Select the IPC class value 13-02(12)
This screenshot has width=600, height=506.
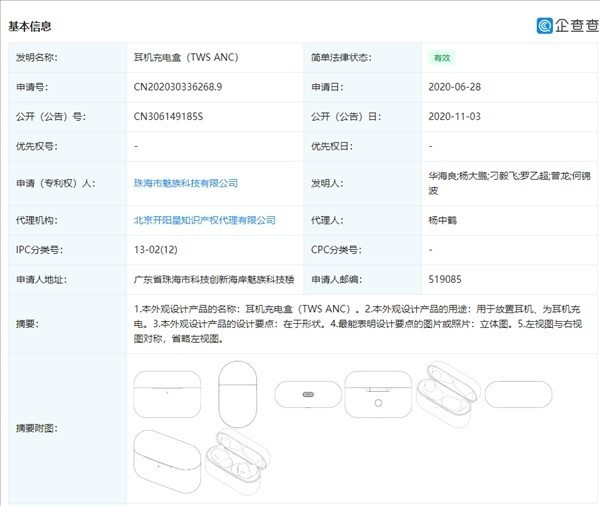(155, 250)
